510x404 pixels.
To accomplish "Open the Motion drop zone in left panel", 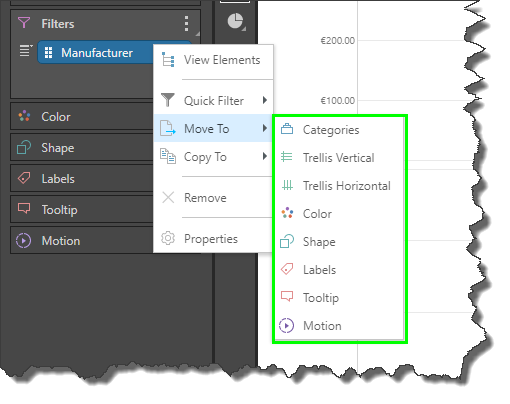I will coord(82,241).
